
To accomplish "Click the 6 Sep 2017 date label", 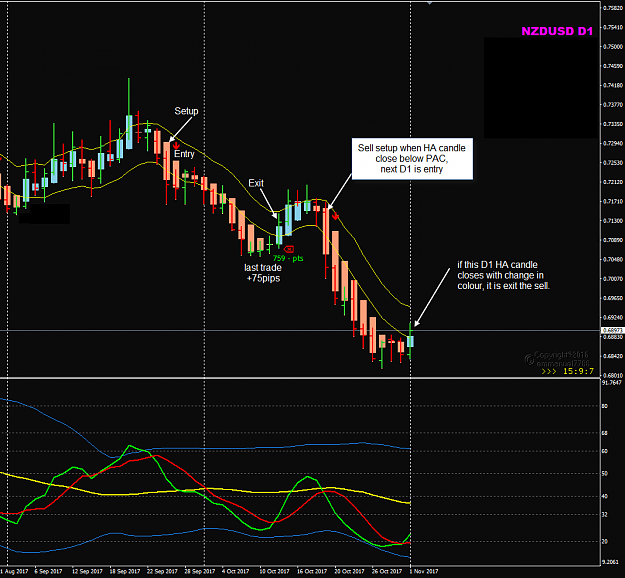I will [x=48, y=571].
